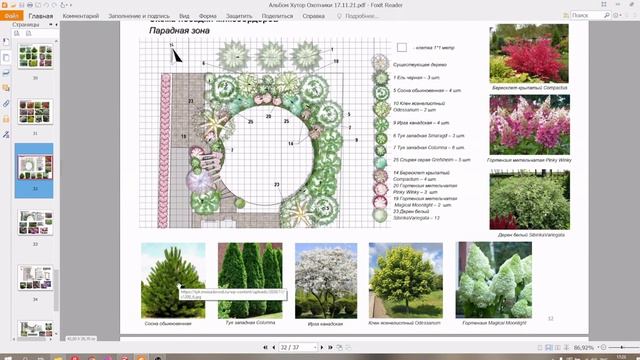Open the Файл menu
This screenshot has width=640, height=360.
[x=11, y=16]
